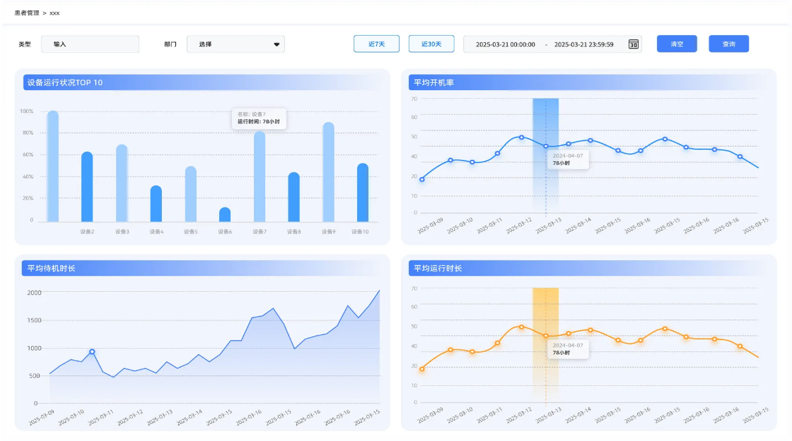The image size is (792, 441).
Task: Select the bar above 设备8
Action: 293,197
